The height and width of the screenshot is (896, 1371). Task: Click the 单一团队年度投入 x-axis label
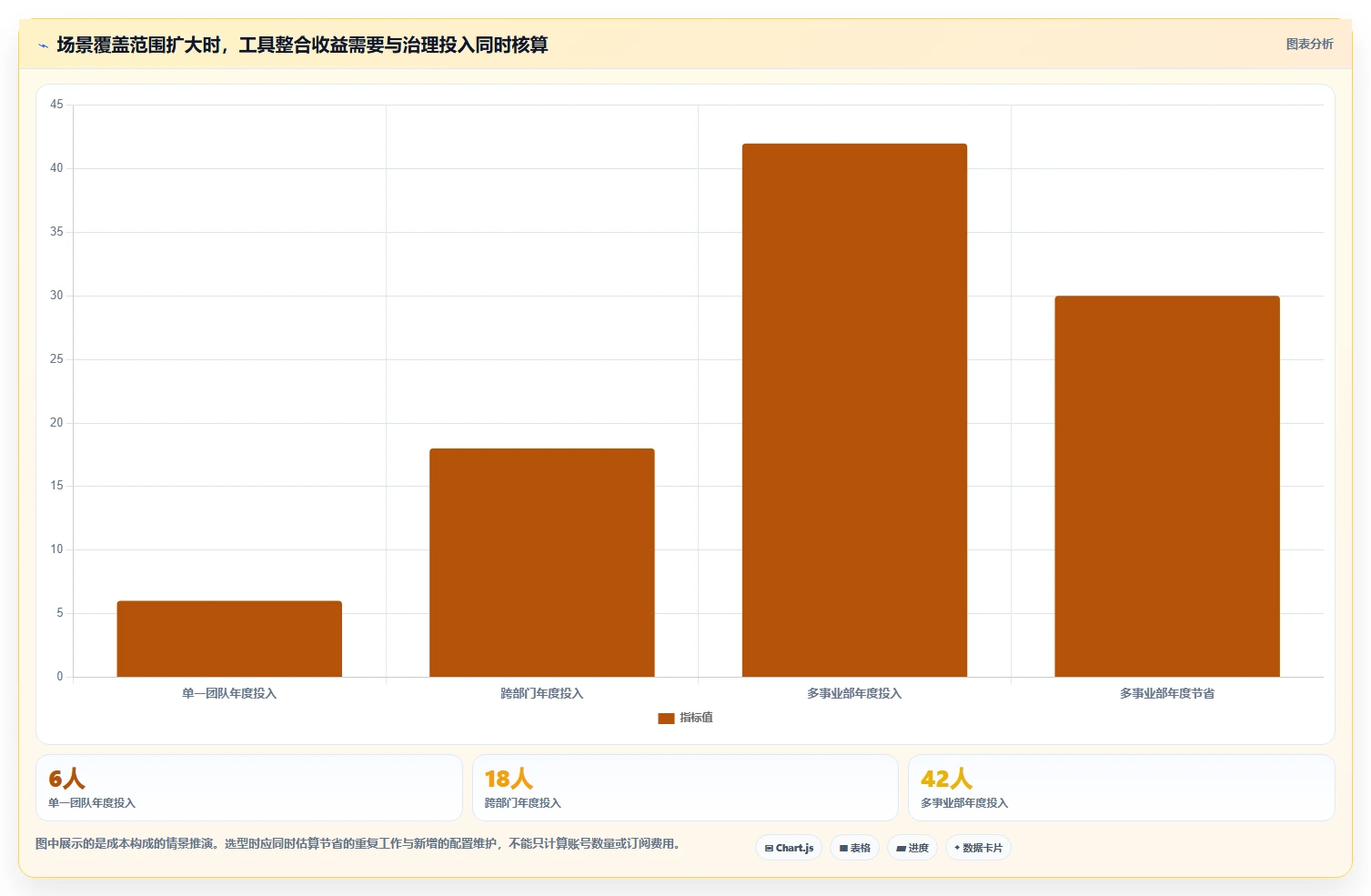(x=229, y=693)
